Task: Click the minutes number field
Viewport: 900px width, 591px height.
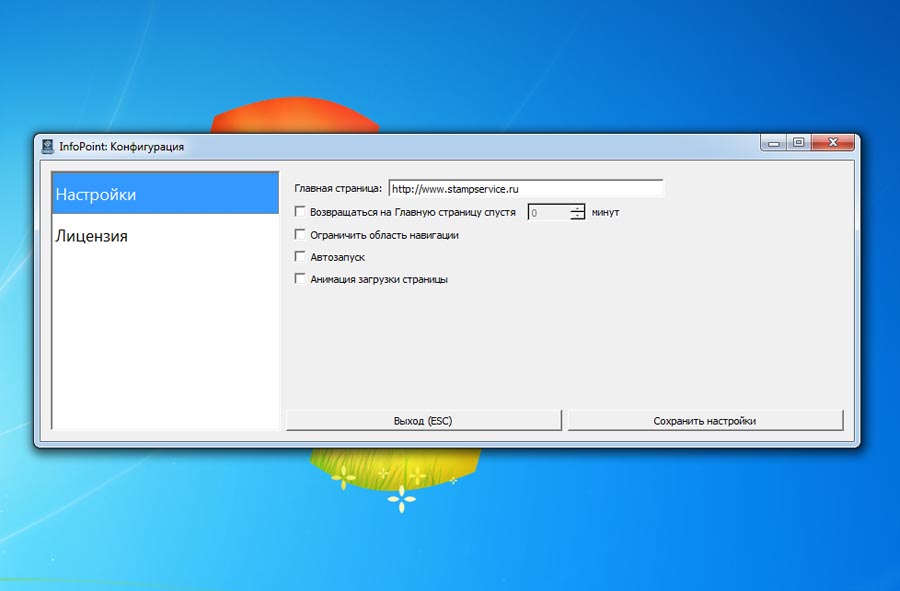Action: coord(549,212)
